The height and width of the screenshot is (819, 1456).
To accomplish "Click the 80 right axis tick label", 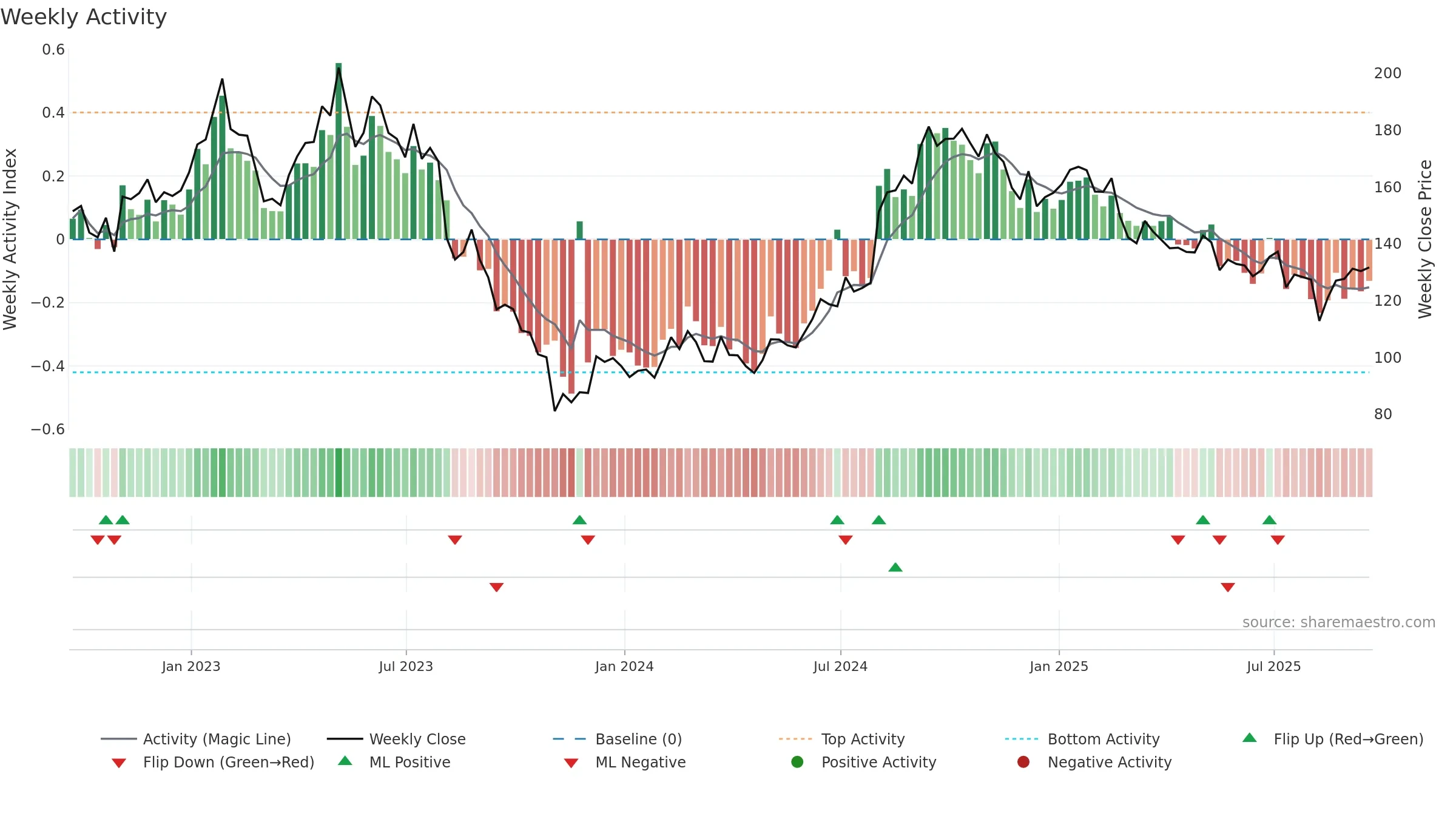I will (1383, 414).
